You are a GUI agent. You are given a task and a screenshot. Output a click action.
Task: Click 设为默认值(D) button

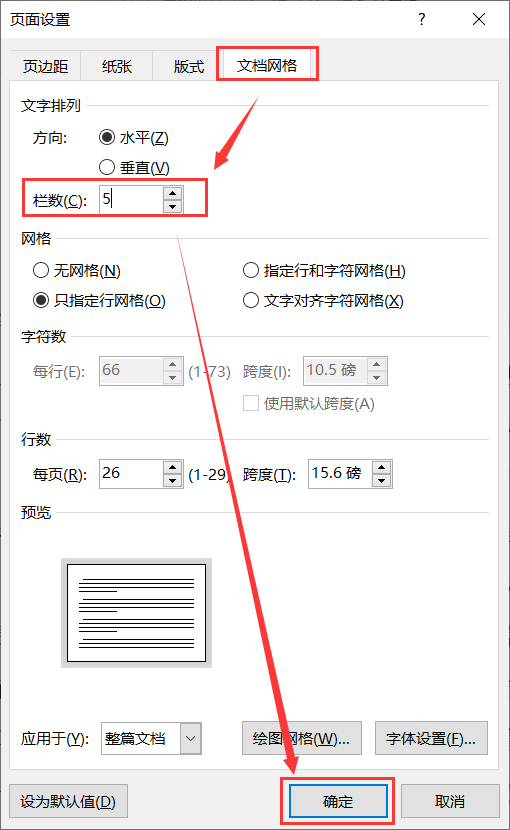point(68,801)
